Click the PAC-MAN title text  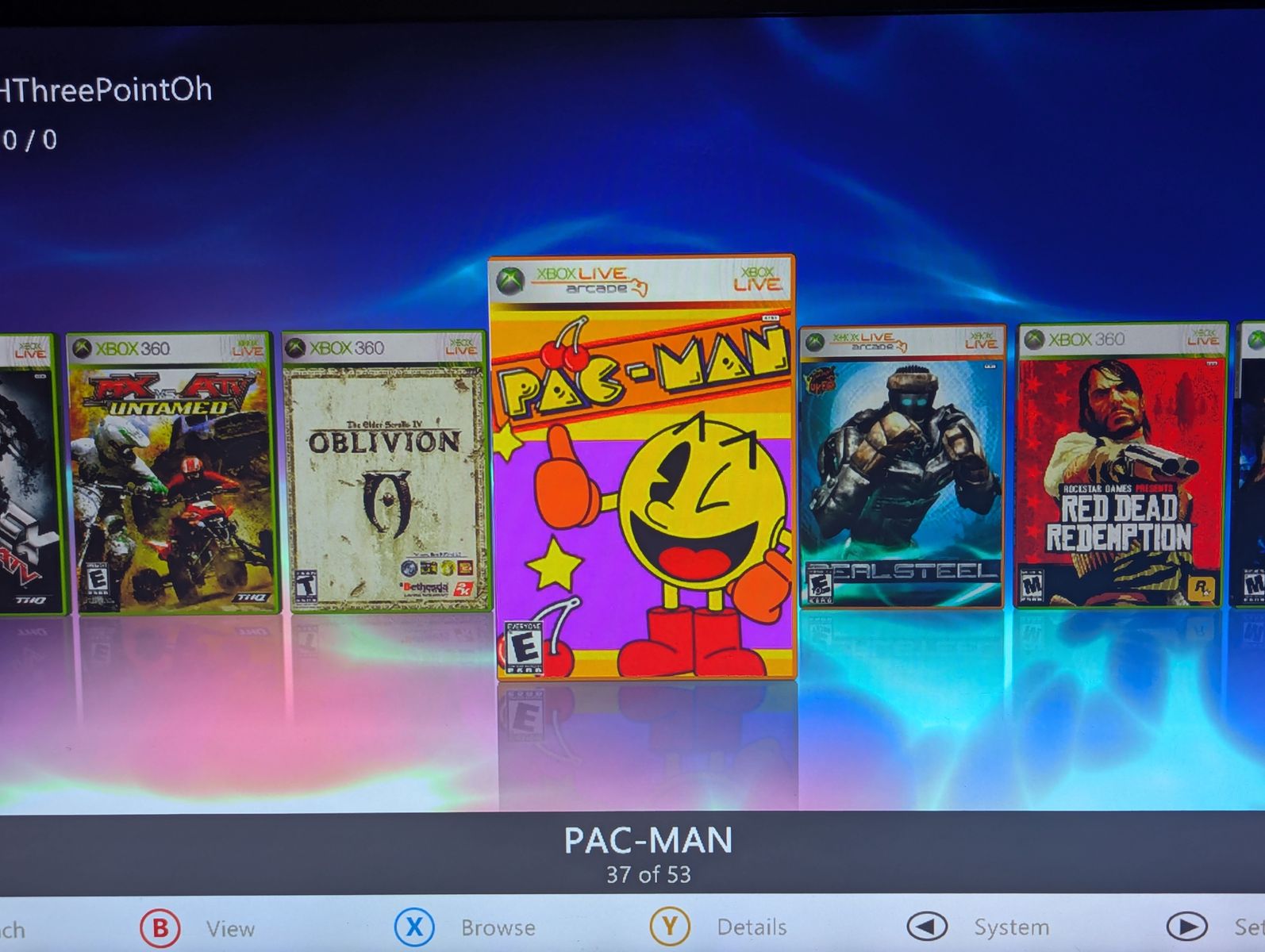(648, 840)
